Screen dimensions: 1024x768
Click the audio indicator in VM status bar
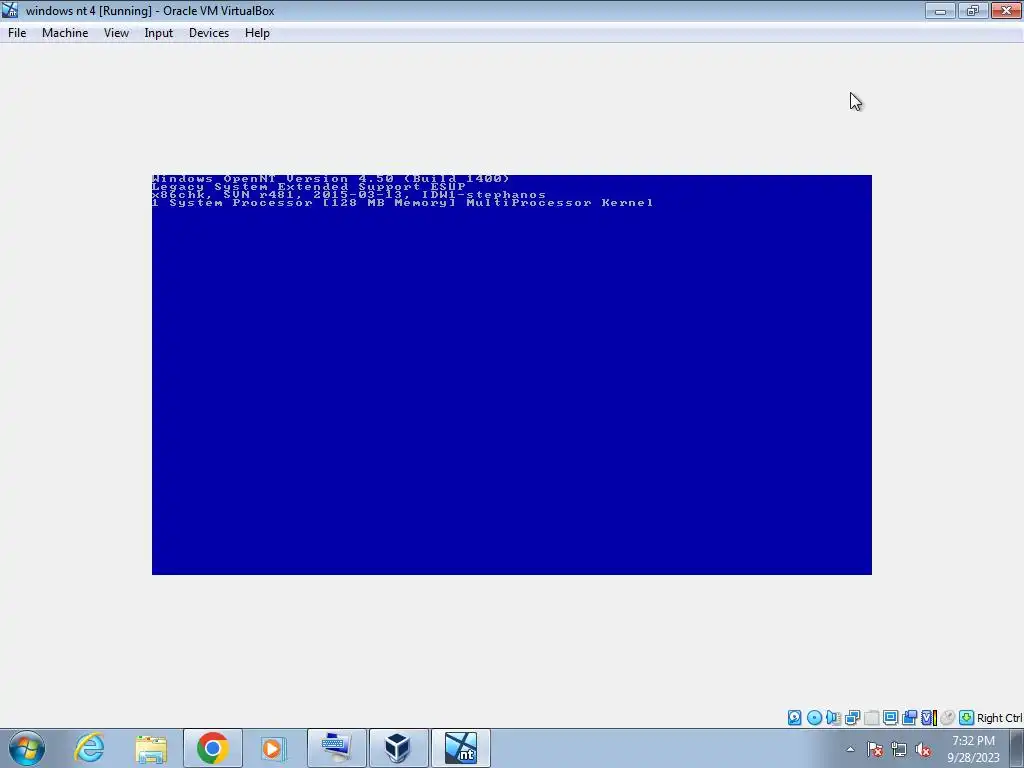[x=833, y=718]
